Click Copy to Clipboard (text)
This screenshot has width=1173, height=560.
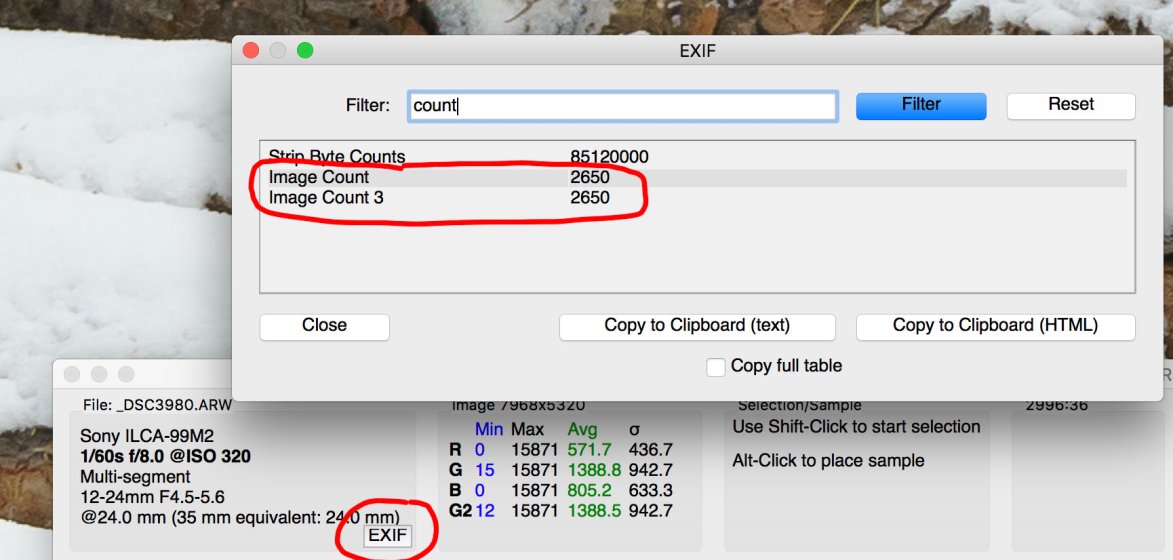click(696, 326)
